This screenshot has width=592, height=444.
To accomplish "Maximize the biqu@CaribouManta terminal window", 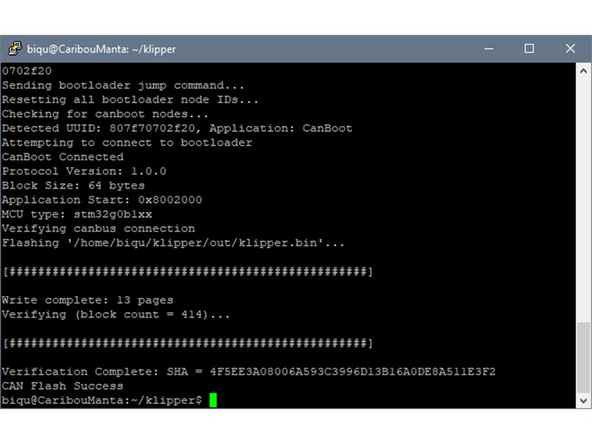I will 529,49.
